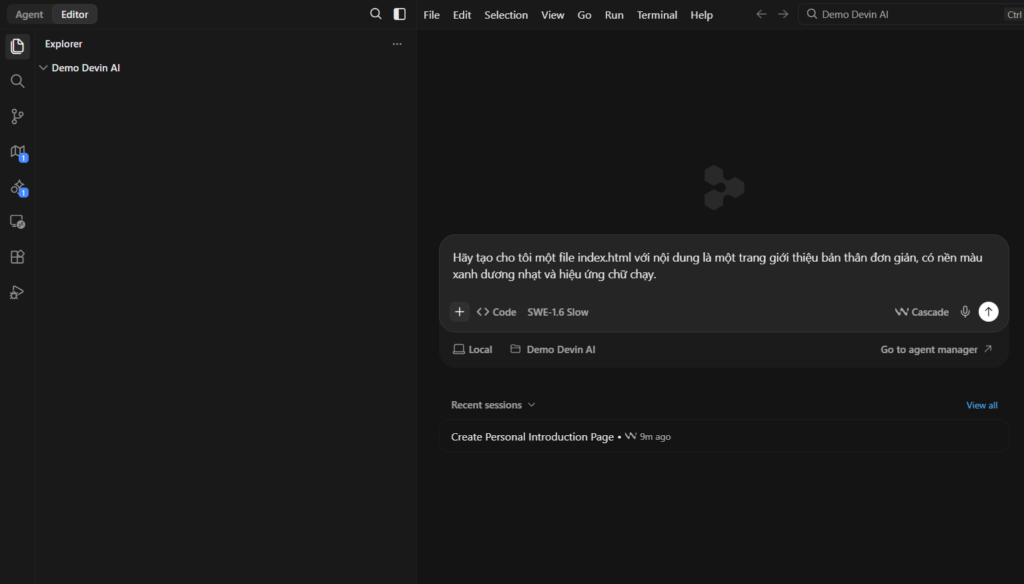Open the Go menu
1024x584 pixels.
coord(584,14)
